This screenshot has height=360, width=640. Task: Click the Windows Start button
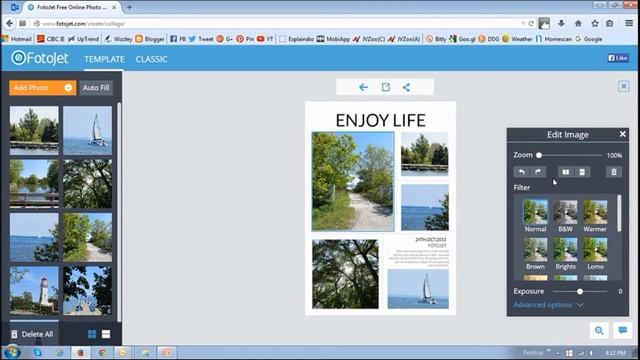pos(12,352)
